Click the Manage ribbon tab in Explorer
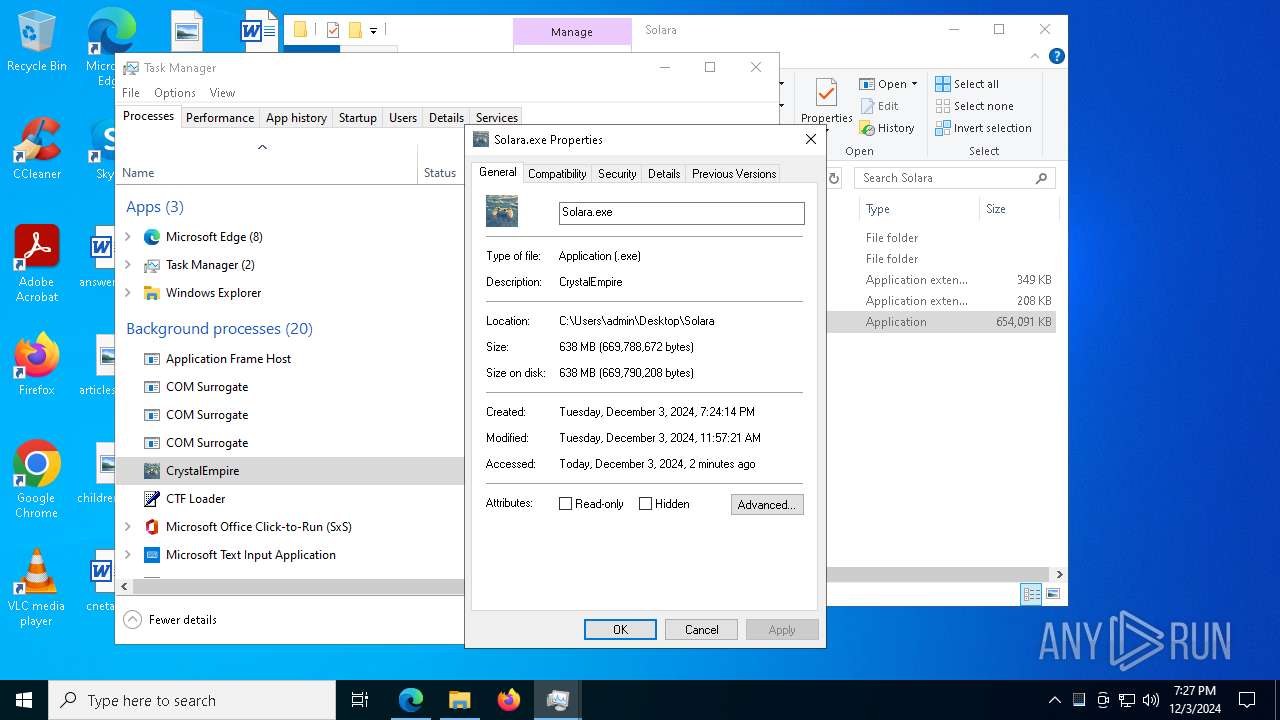Viewport: 1280px width, 720px height. (x=572, y=32)
